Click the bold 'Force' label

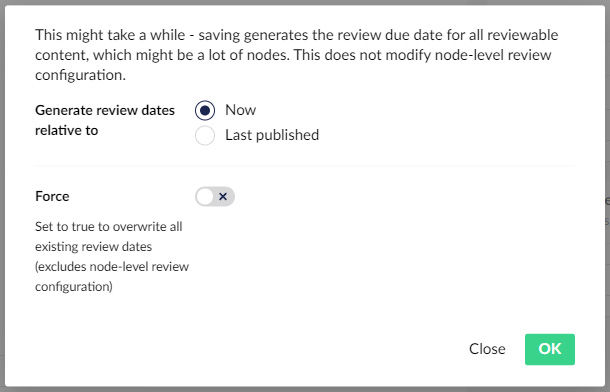click(x=52, y=196)
